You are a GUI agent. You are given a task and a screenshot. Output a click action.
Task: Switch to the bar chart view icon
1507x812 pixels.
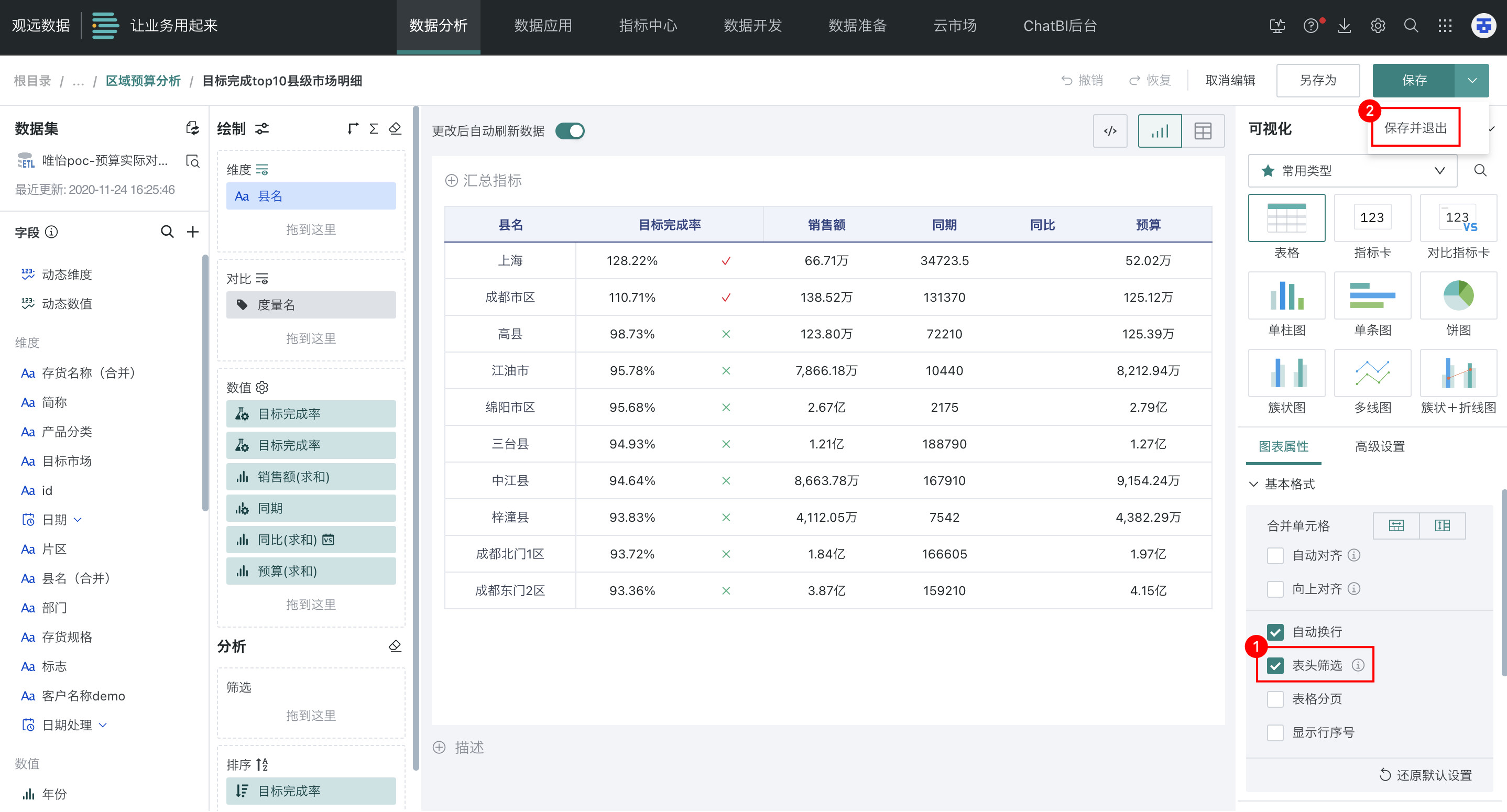[x=1160, y=131]
